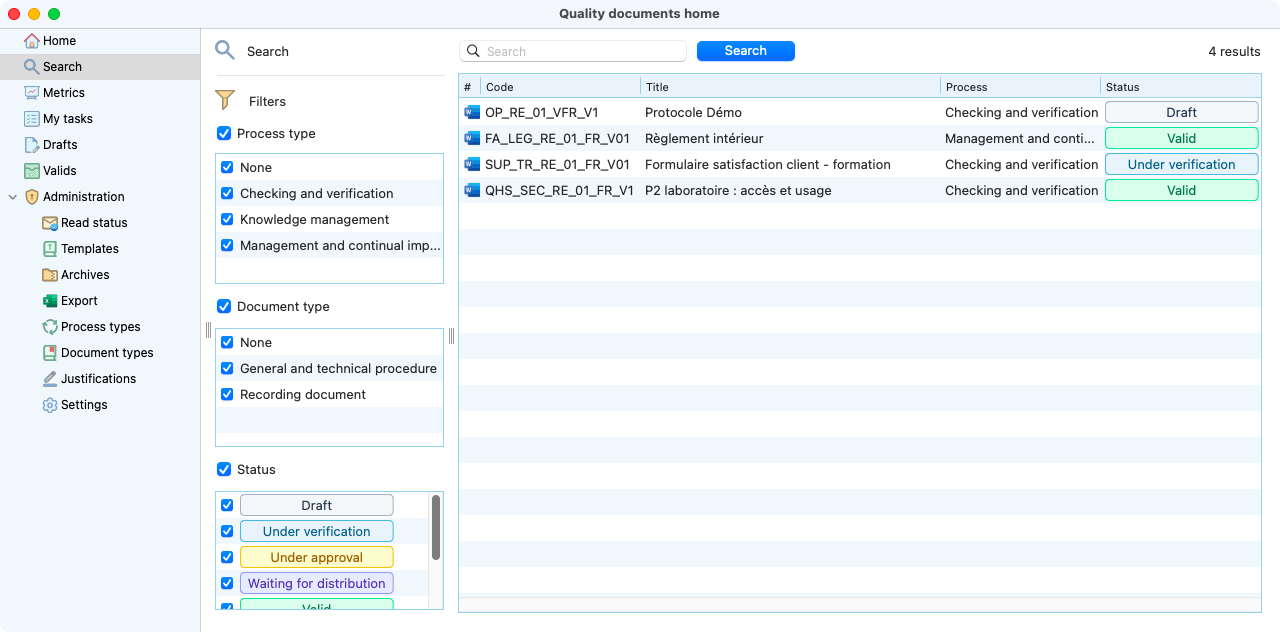Image resolution: width=1280 pixels, height=632 pixels.
Task: Click the Administration shield icon
Action: pyautogui.click(x=32, y=197)
